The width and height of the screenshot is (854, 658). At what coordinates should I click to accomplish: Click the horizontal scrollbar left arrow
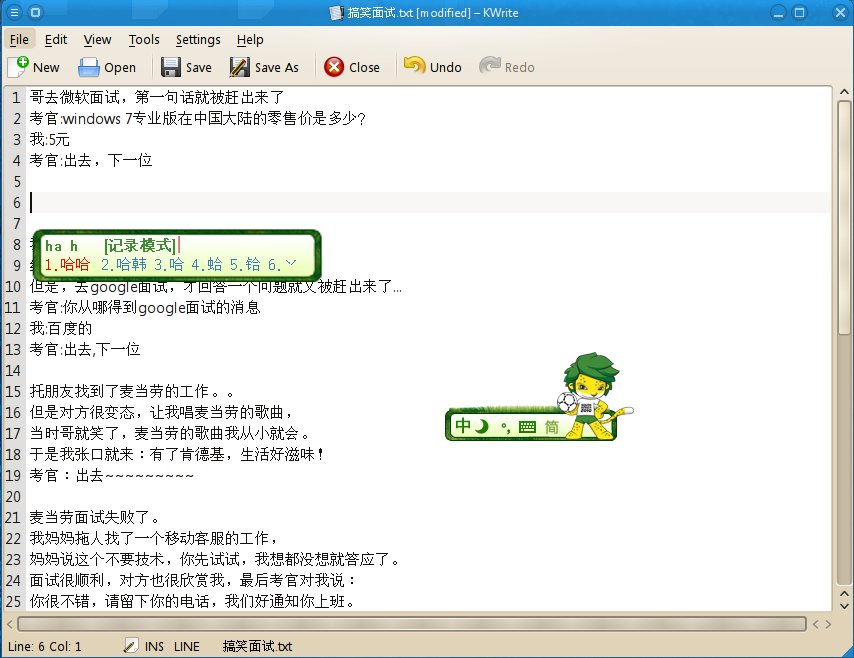tap(9, 624)
